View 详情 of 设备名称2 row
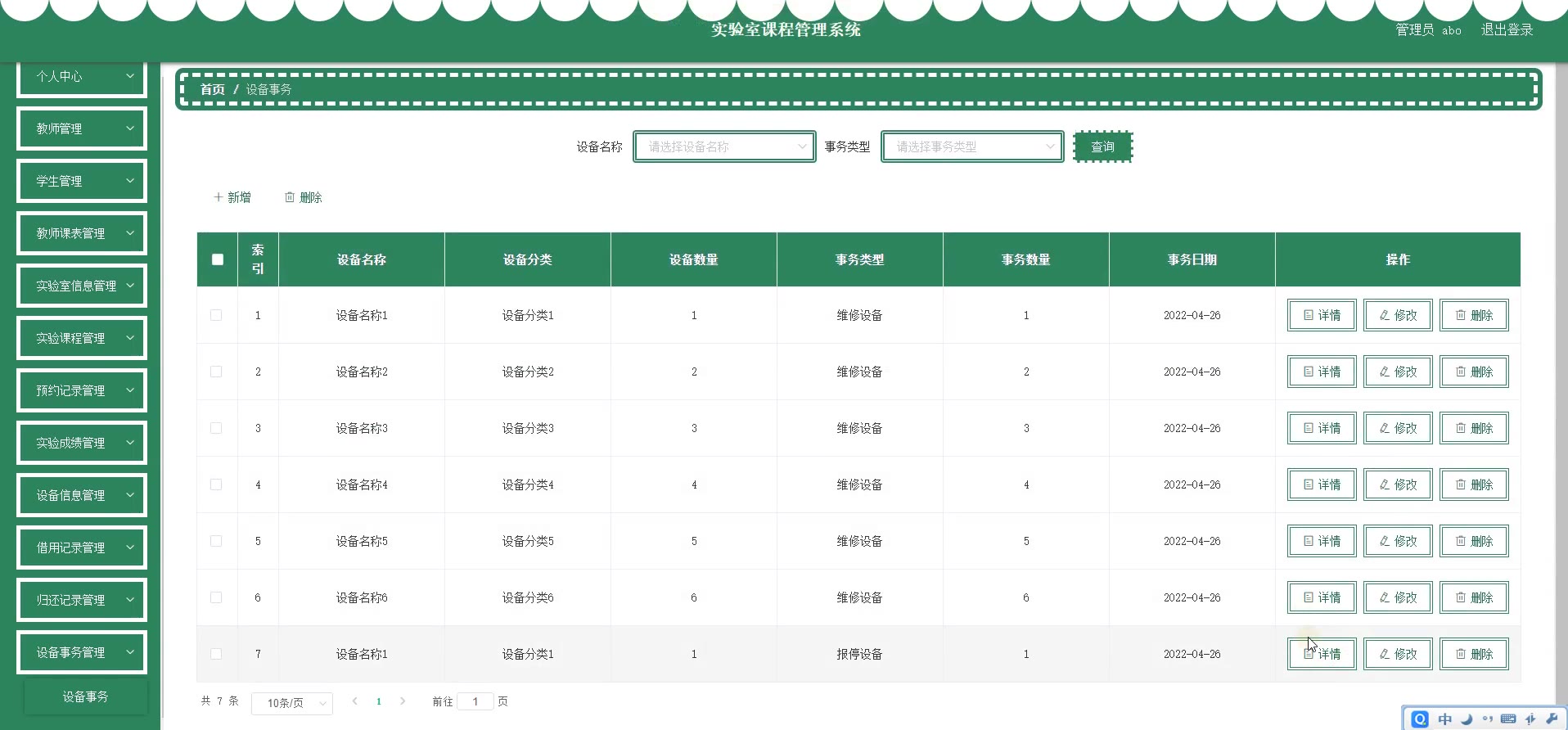 point(1322,372)
